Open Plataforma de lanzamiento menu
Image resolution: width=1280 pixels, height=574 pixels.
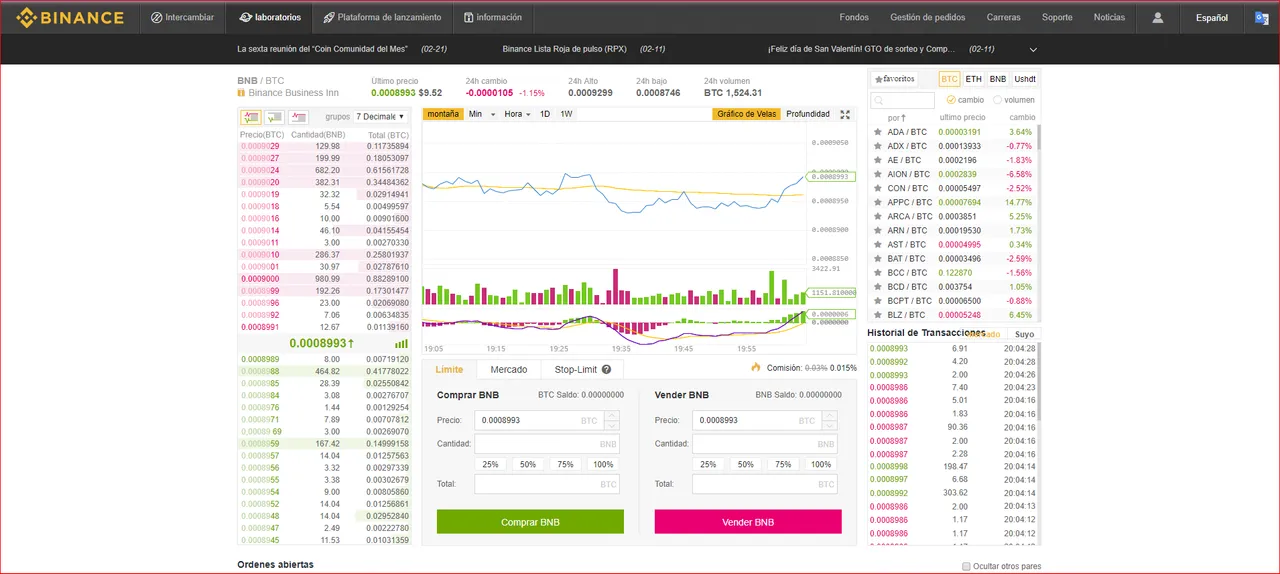point(382,17)
